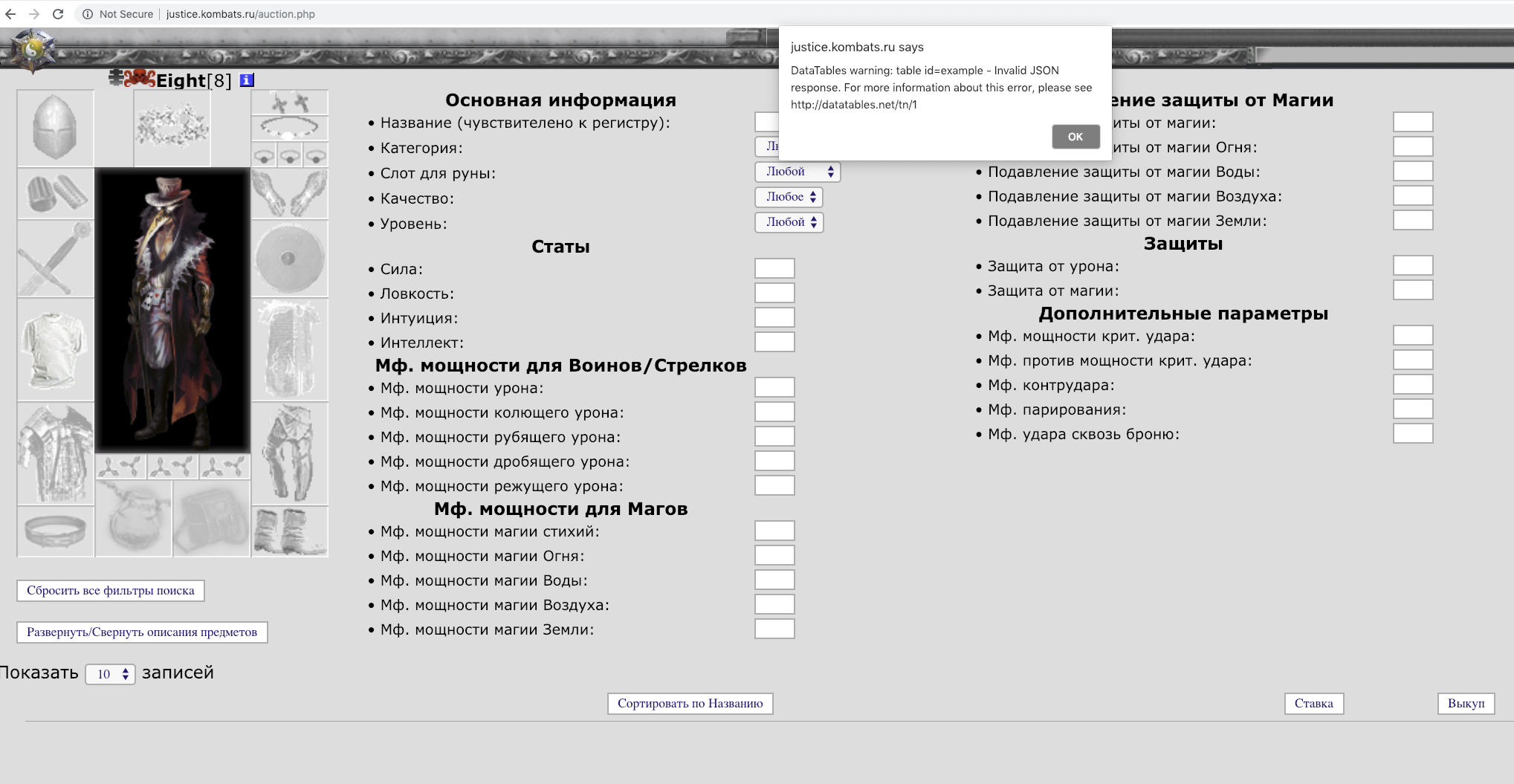Click the red octopus clan emblem
This screenshot has width=1514, height=784.
click(140, 77)
